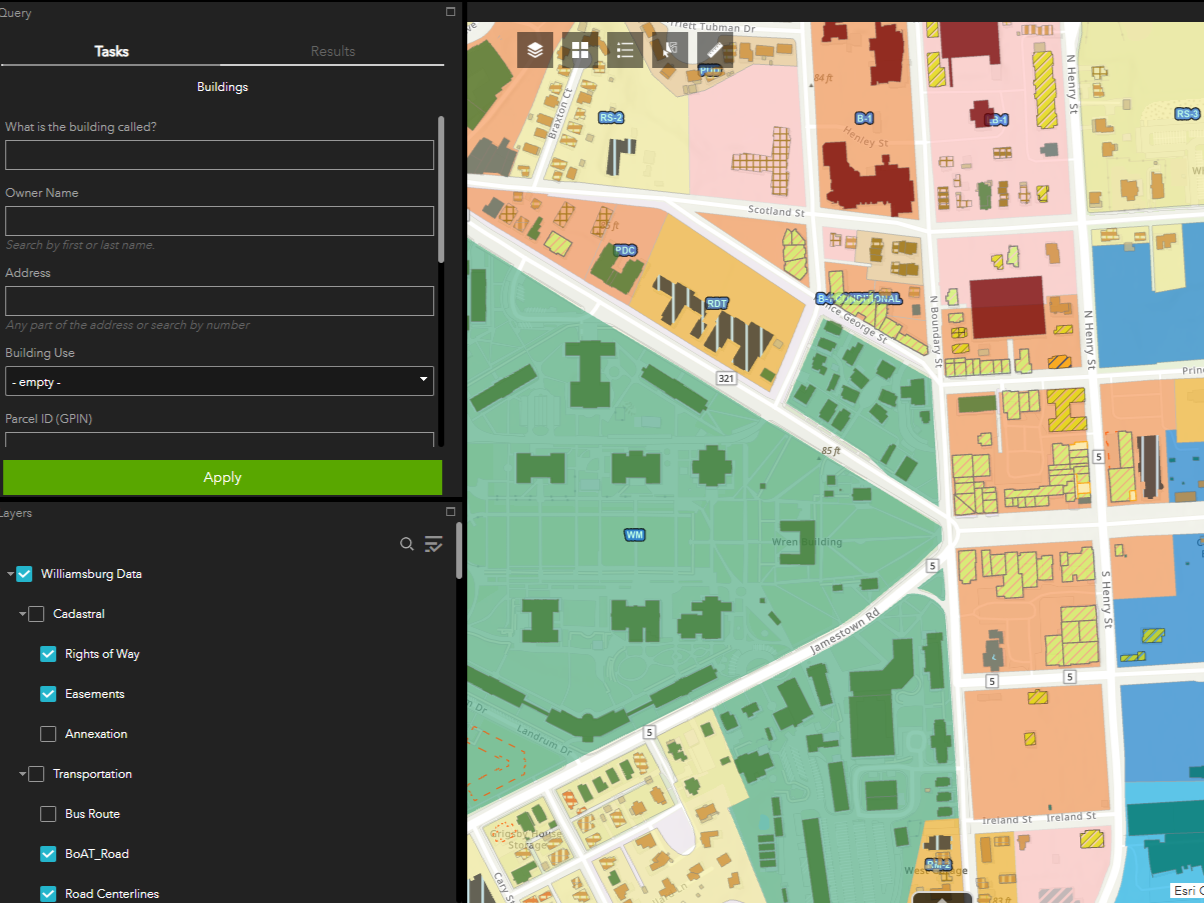Maximize the Layers panel

coord(450,511)
